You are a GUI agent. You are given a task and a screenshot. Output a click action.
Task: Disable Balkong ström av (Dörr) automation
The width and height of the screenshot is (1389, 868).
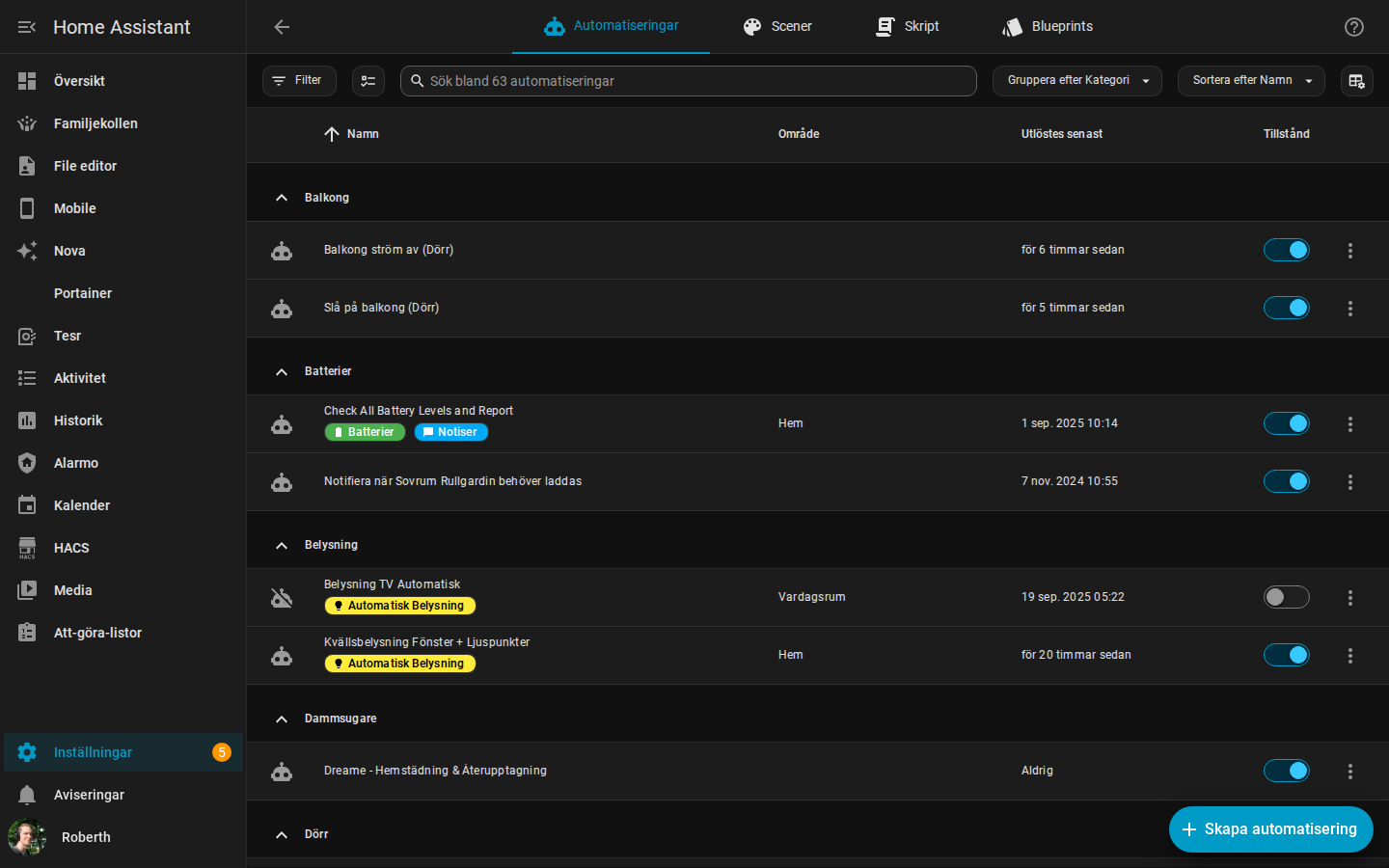(1287, 250)
